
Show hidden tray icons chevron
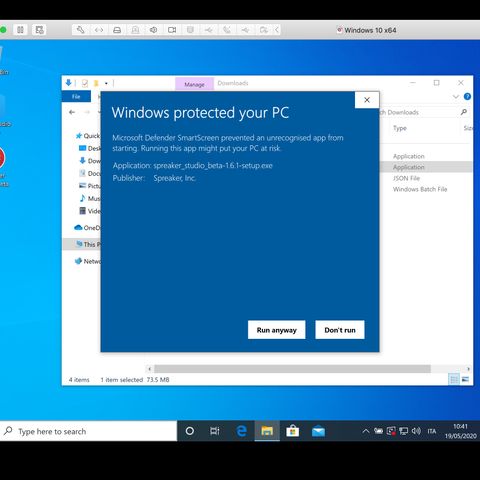point(366,431)
